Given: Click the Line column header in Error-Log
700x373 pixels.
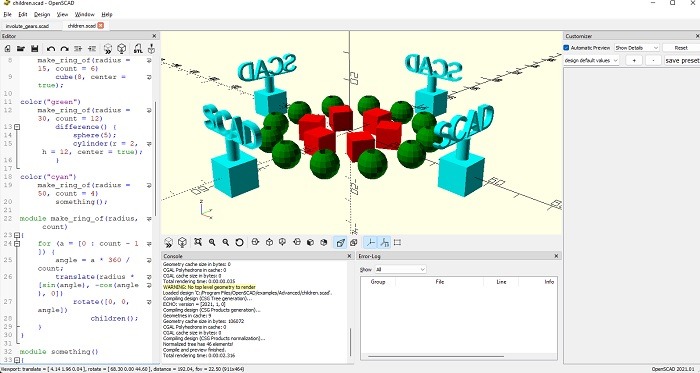Looking at the screenshot, I should click(x=501, y=282).
